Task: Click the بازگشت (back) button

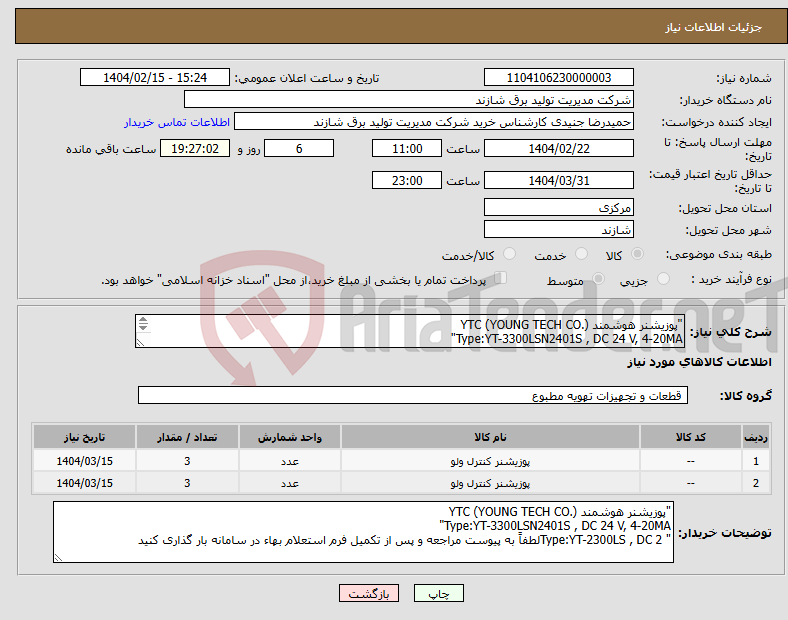Action: click(x=369, y=593)
